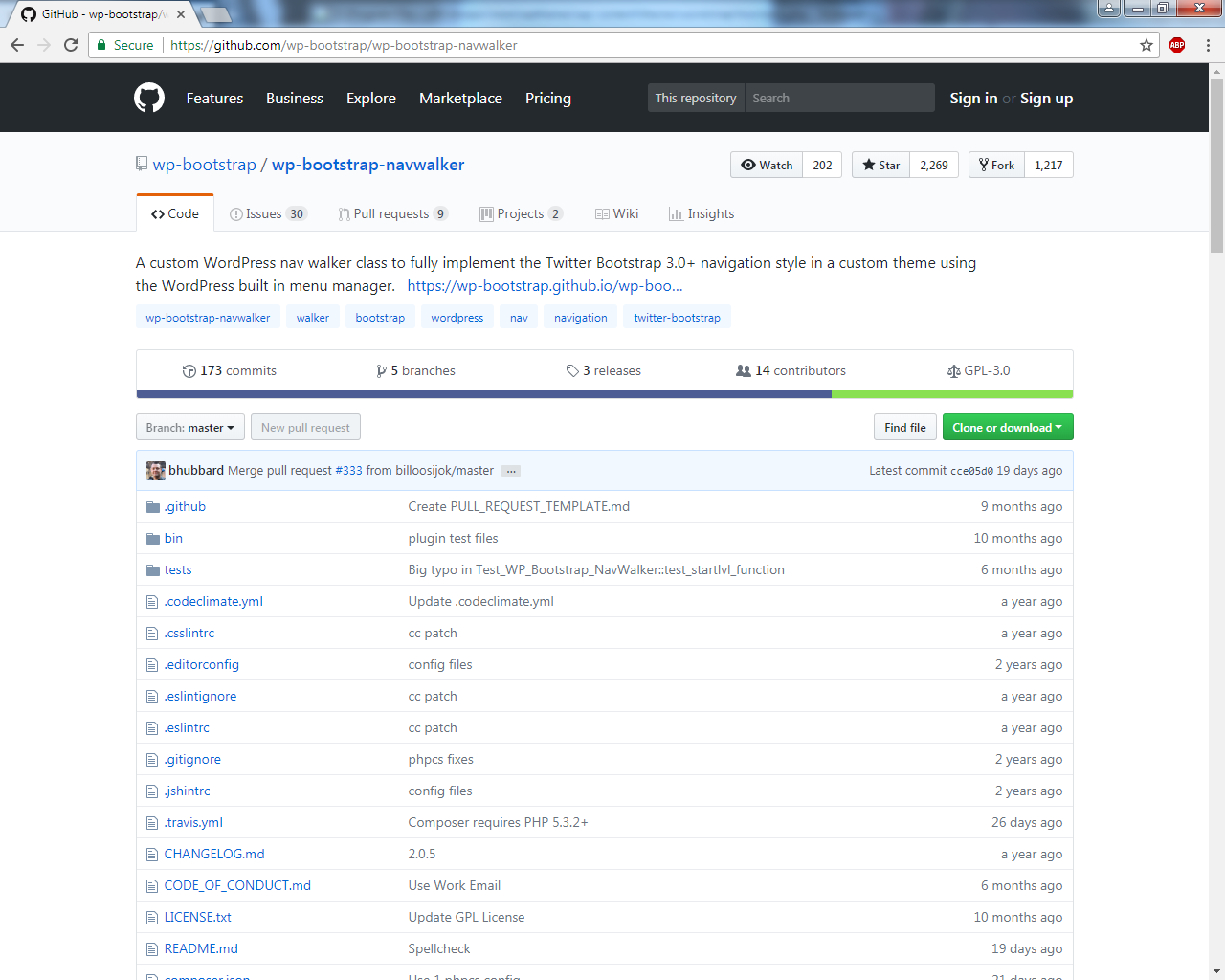The image size is (1225, 980).
Task: Click Sign in link
Action: click(x=973, y=98)
